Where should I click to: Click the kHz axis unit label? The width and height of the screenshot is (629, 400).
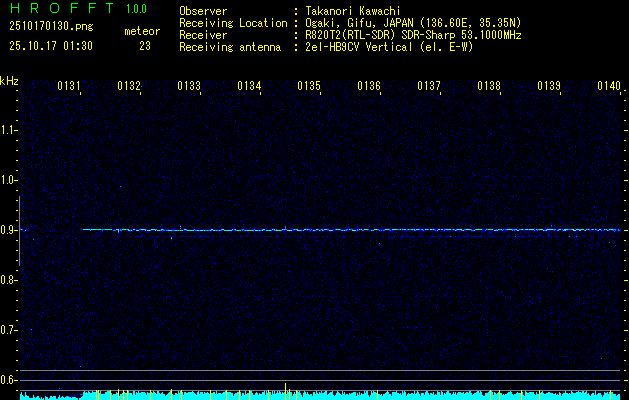point(9,81)
